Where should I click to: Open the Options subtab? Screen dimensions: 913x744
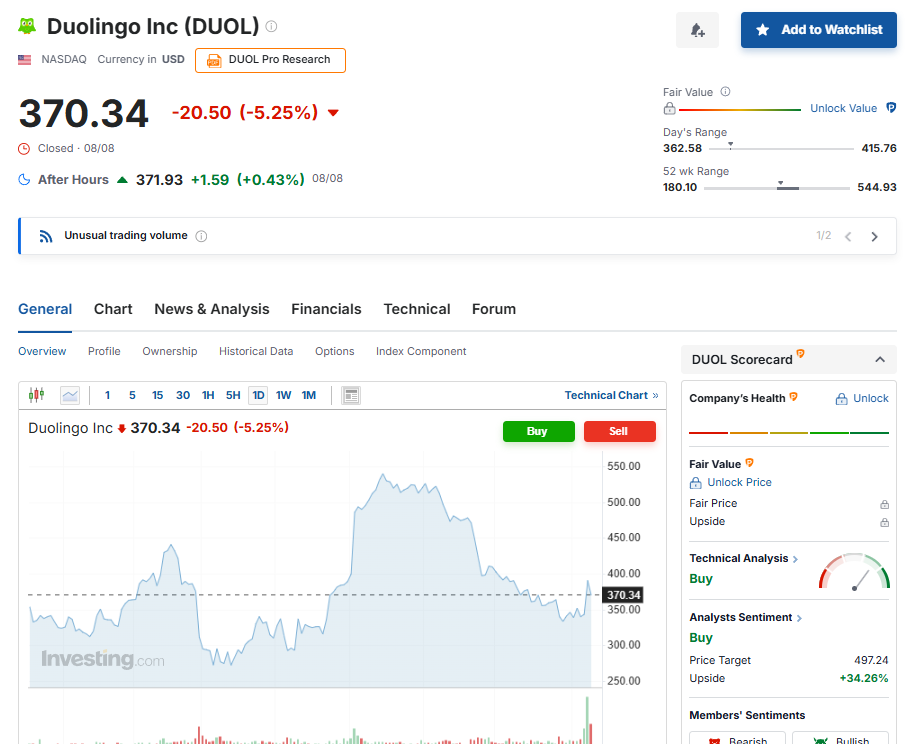click(x=335, y=351)
